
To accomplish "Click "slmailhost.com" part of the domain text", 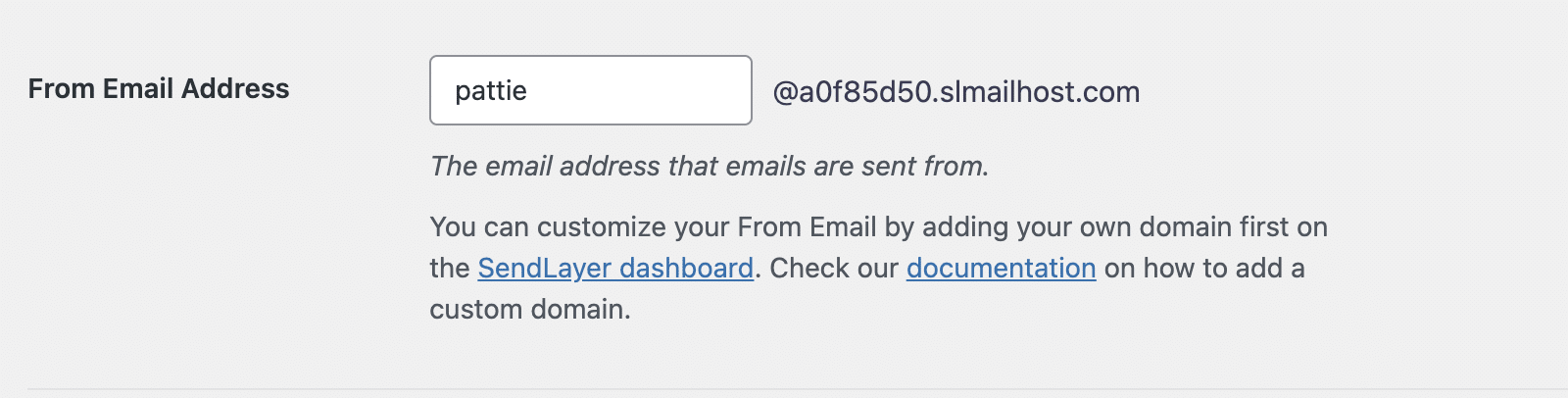I will tap(1039, 92).
